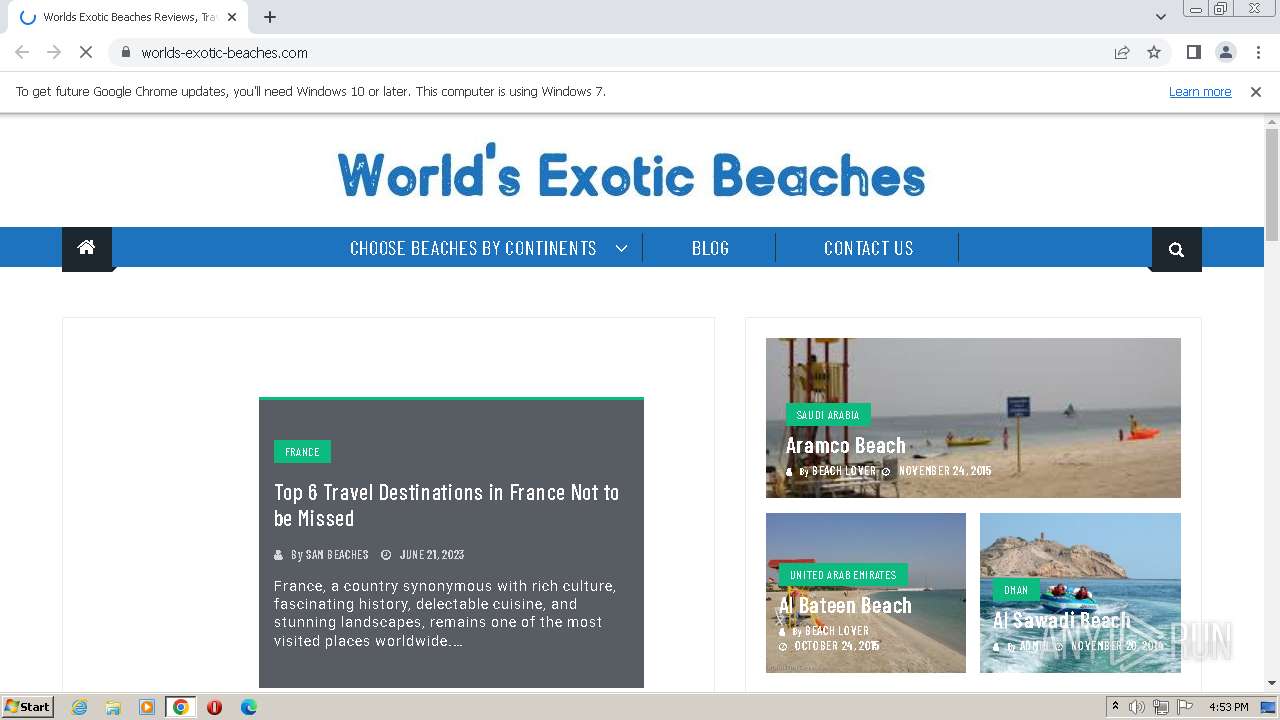1280x720 pixels.
Task: Dismiss the Chrome update notification bar
Action: click(x=1256, y=92)
